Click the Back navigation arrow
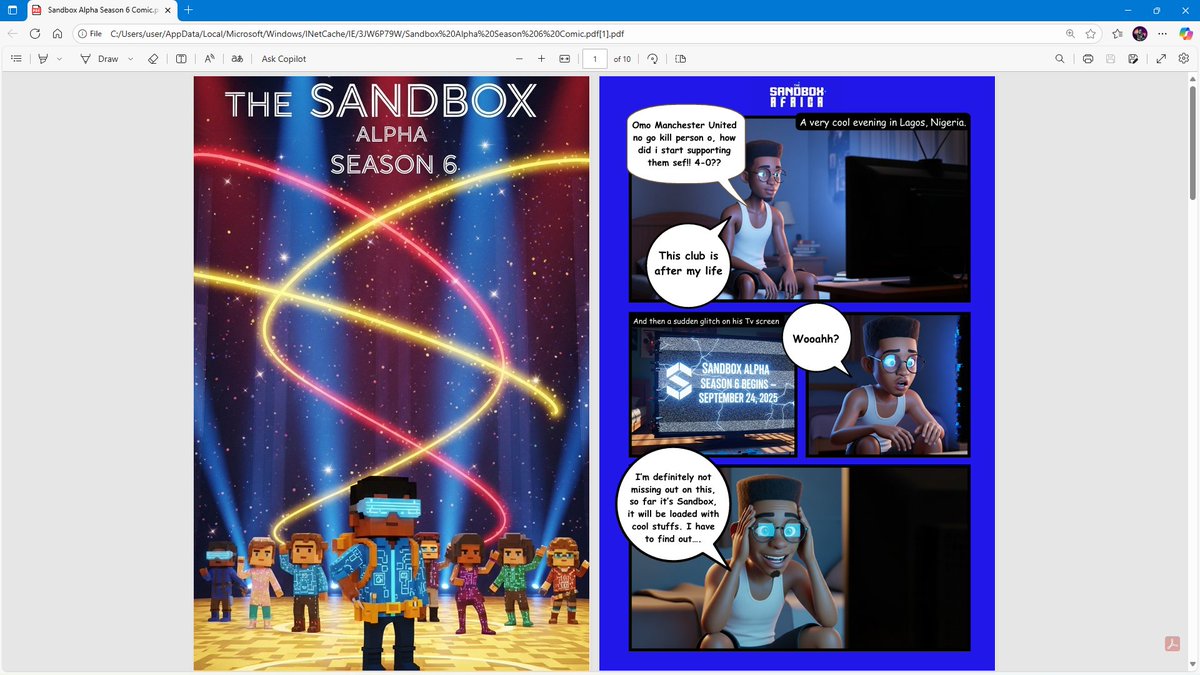Screen dimensions: 1200x675 12,33
